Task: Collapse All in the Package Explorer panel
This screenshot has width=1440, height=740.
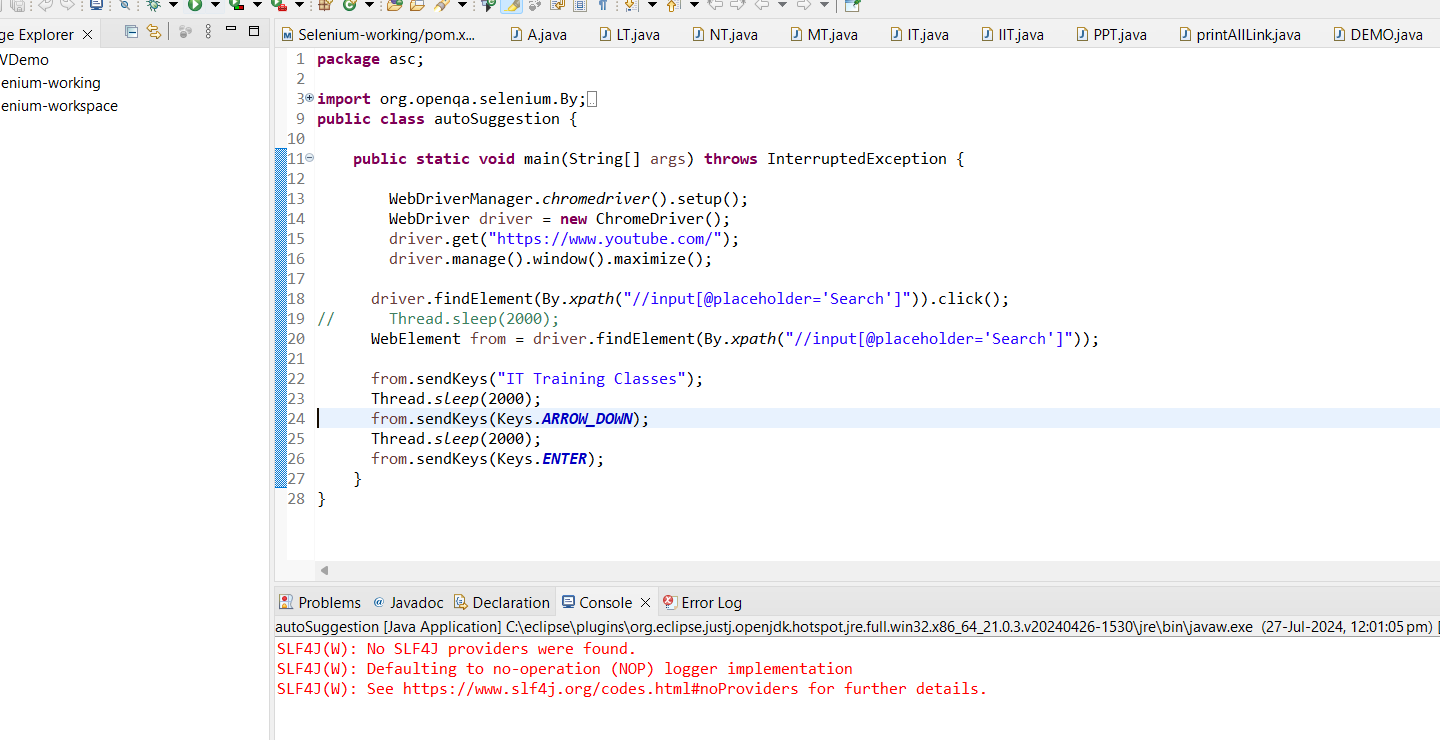Action: pyautogui.click(x=131, y=31)
